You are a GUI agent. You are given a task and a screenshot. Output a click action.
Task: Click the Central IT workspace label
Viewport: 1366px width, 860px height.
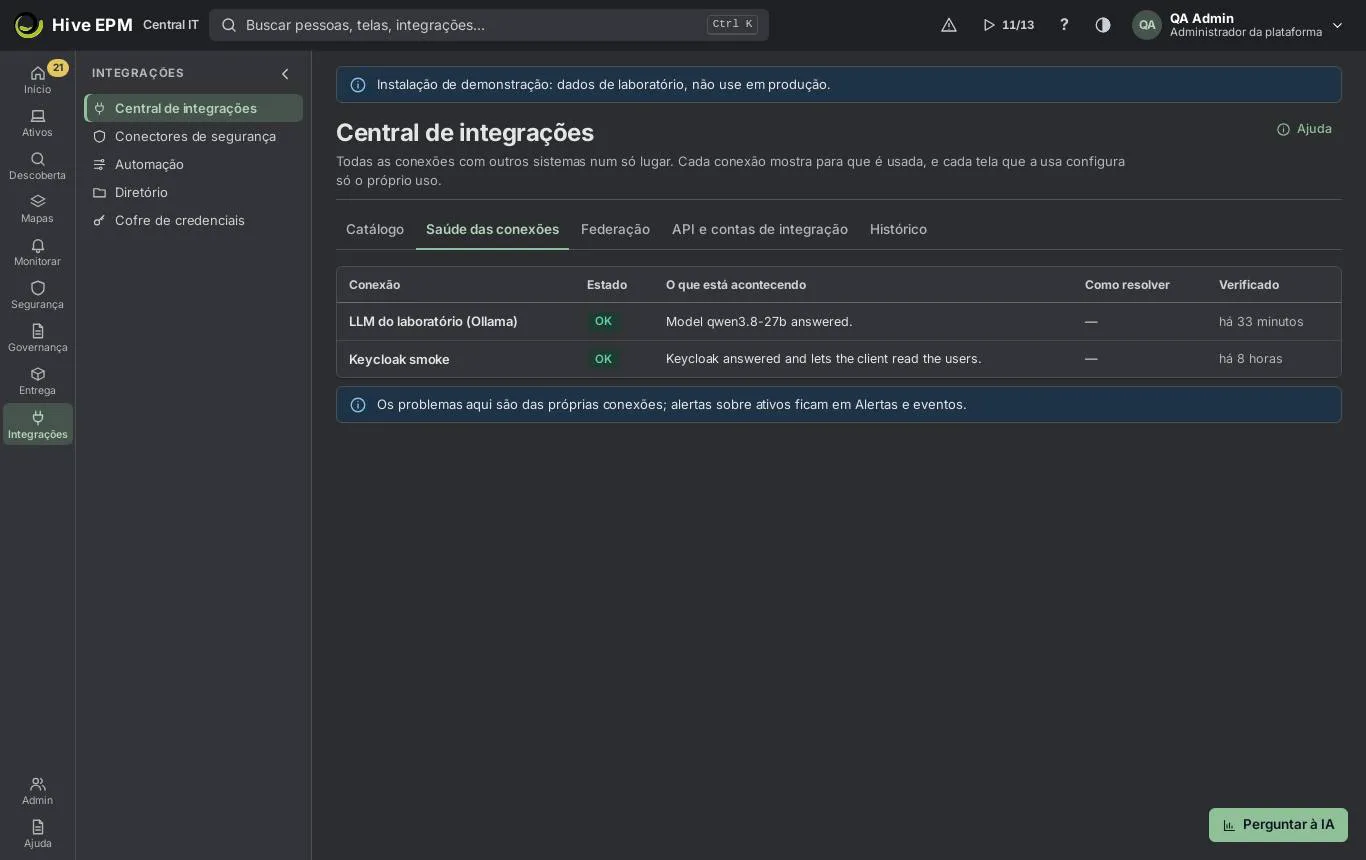tap(171, 25)
